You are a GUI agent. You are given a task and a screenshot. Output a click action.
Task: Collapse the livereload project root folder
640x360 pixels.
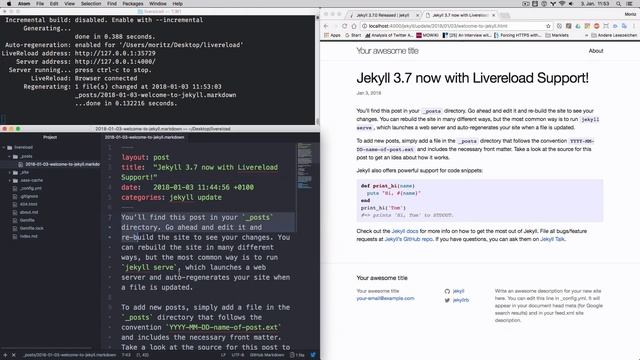tap(5, 147)
